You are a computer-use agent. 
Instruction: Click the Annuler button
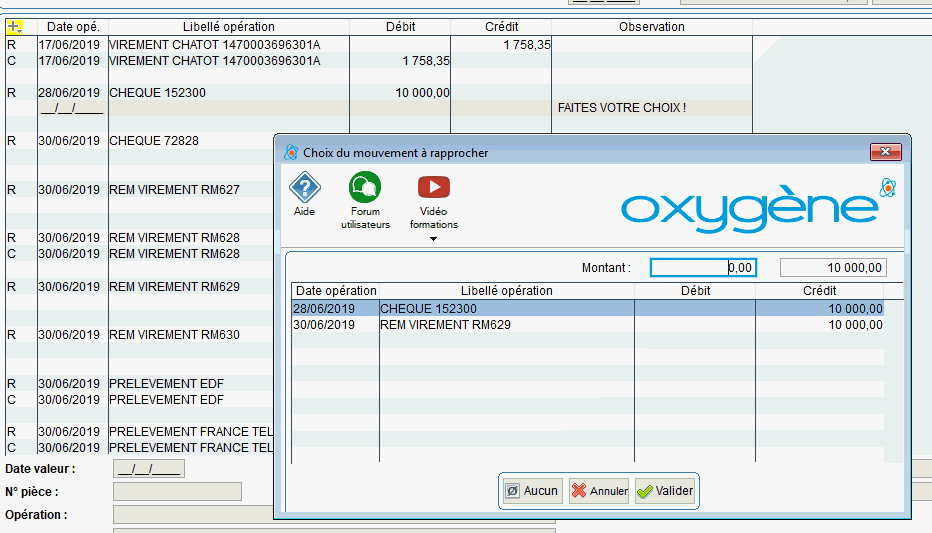point(599,491)
